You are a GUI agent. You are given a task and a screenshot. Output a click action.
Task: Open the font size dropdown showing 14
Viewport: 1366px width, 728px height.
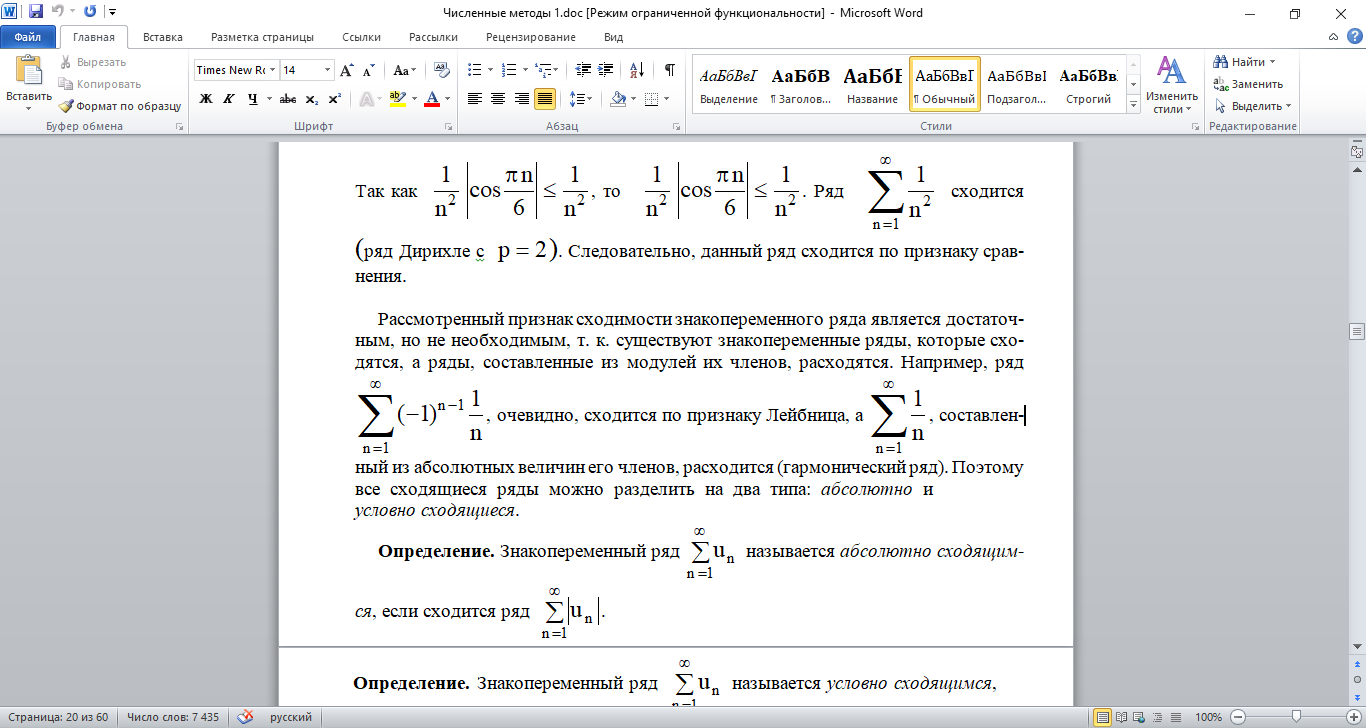[x=327, y=70]
